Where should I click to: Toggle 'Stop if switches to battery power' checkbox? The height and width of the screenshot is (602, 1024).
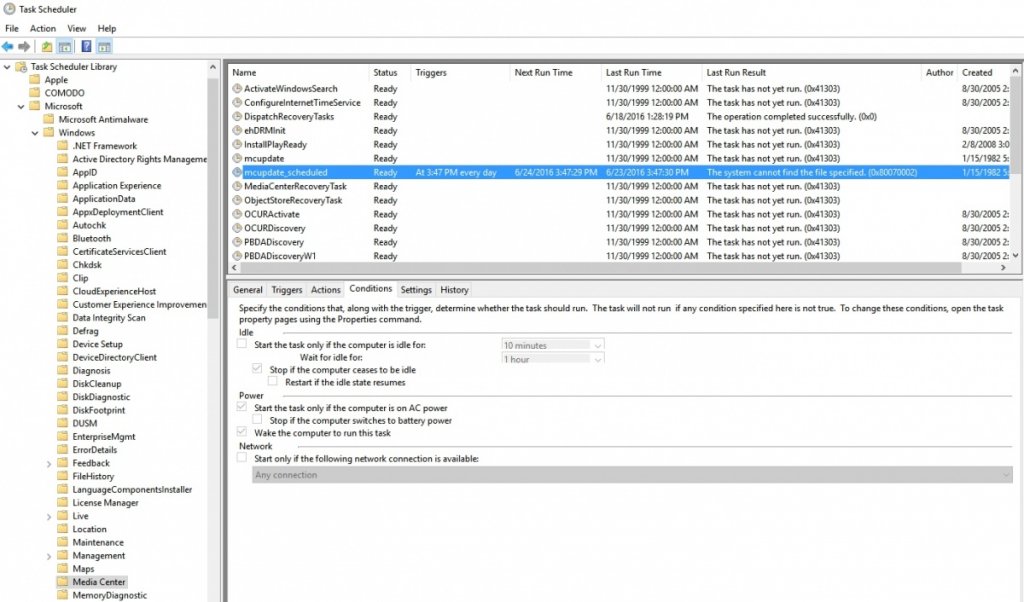click(x=257, y=420)
